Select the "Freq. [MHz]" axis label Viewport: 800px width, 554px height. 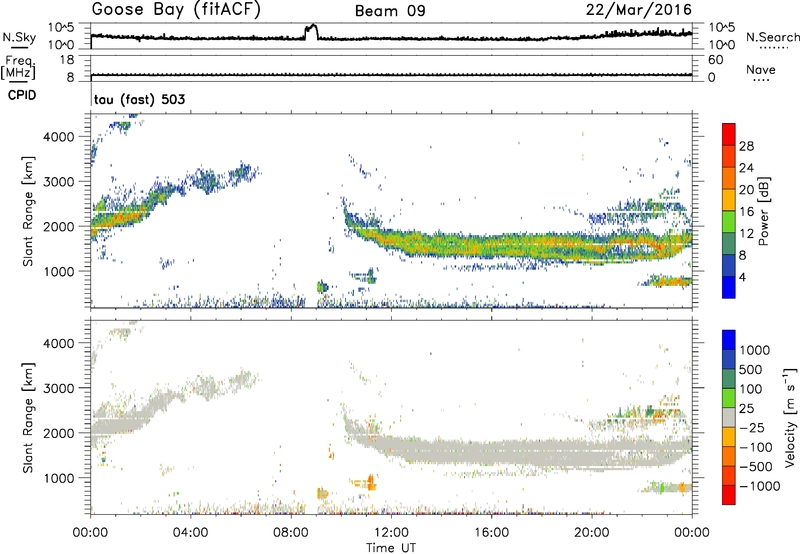(x=18, y=67)
